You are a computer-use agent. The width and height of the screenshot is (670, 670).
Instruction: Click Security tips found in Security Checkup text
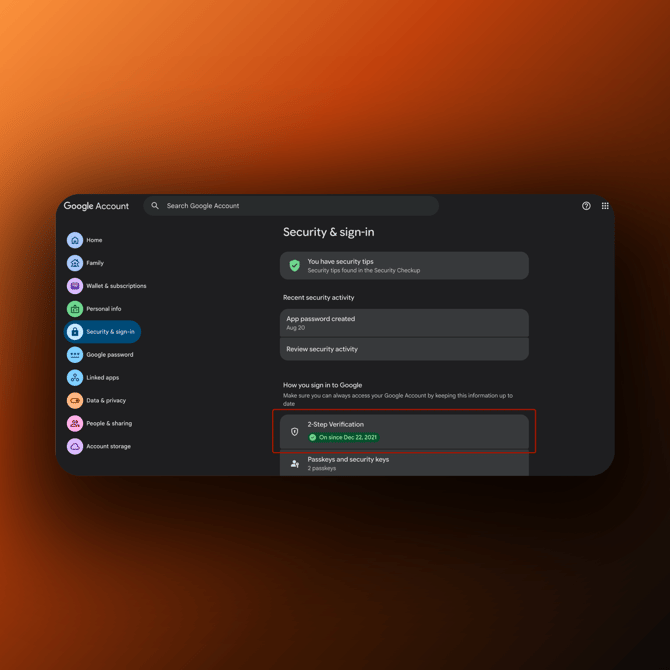364,270
